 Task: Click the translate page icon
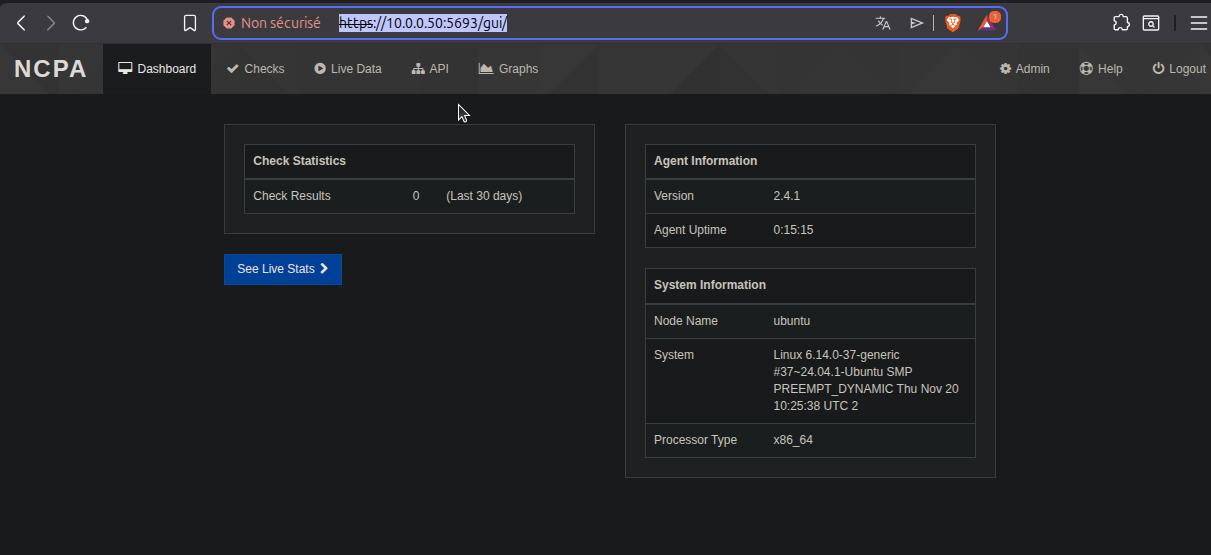click(883, 23)
